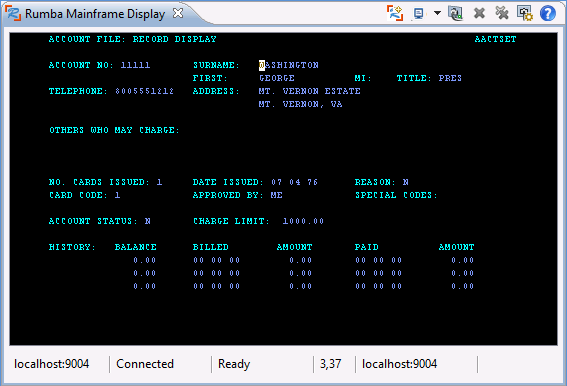Click the Ready status bar entry
The height and width of the screenshot is (386, 567).
(234, 364)
